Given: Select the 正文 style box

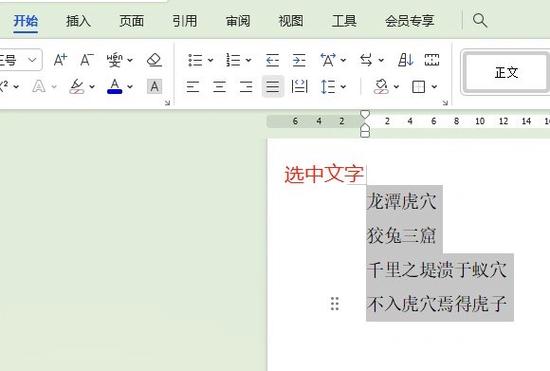Looking at the screenshot, I should click(506, 73).
